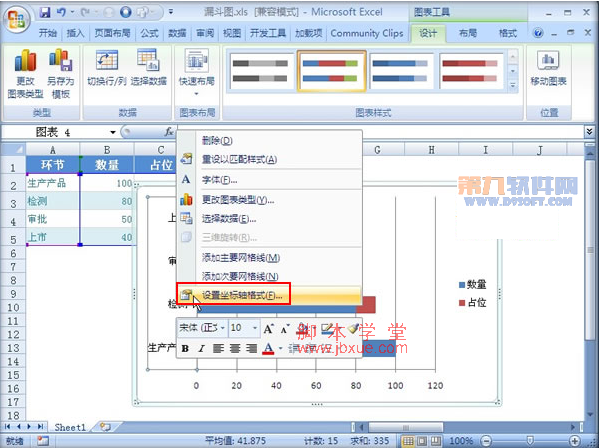
Task: Save chart as template
Action: pos(61,73)
